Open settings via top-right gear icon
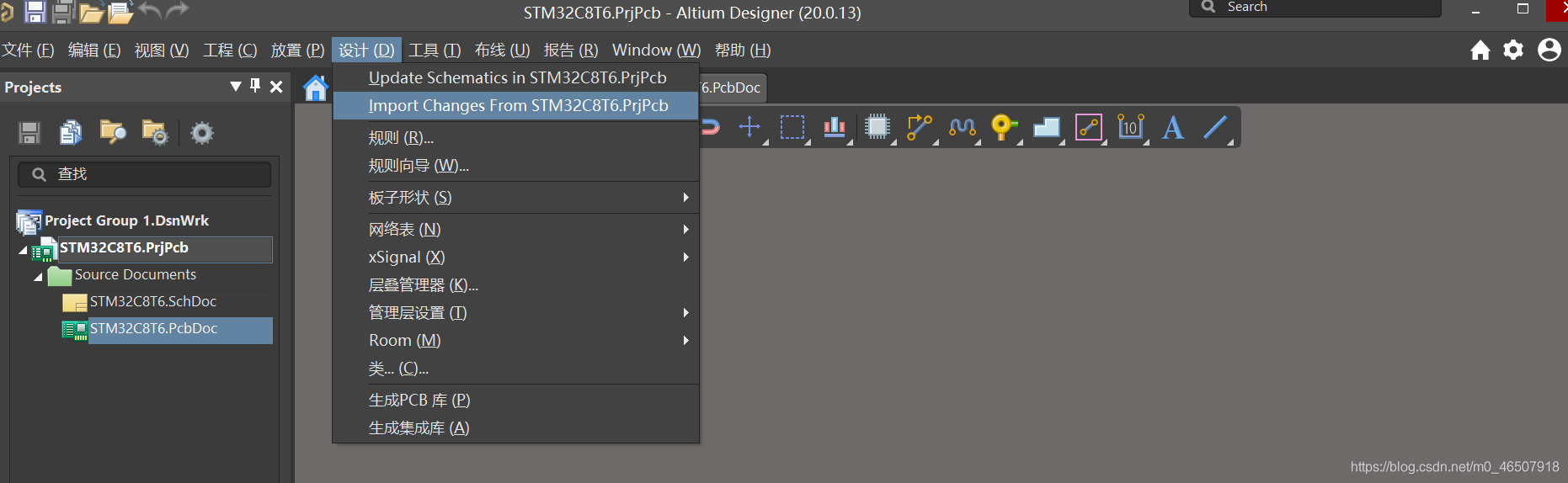This screenshot has width=1568, height=483. point(1514,50)
